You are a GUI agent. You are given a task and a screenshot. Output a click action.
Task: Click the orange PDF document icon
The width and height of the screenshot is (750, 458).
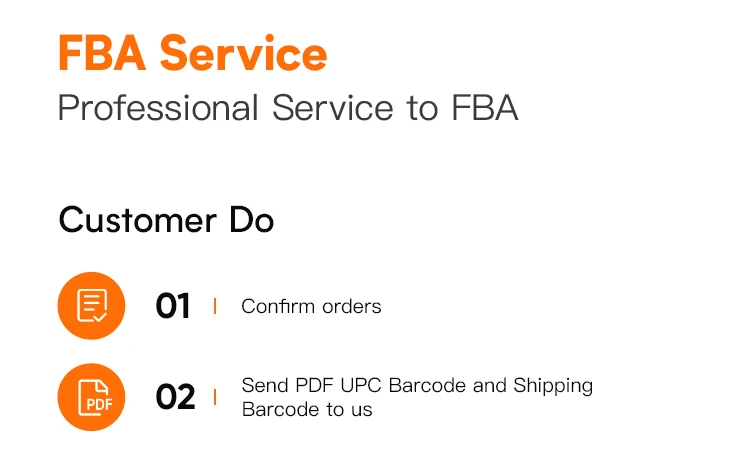pos(91,397)
